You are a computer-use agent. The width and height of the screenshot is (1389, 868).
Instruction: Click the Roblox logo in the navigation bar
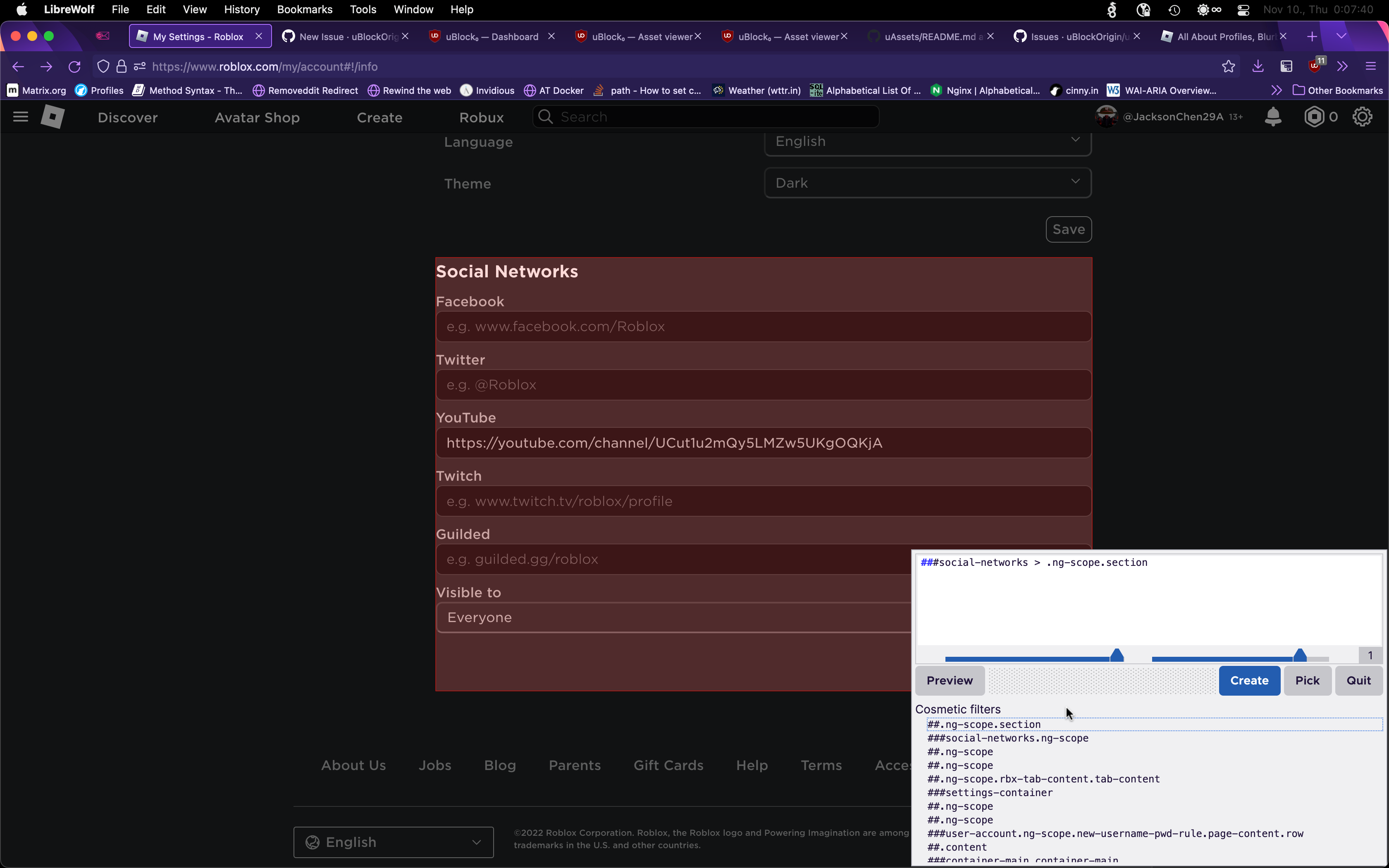click(x=53, y=117)
